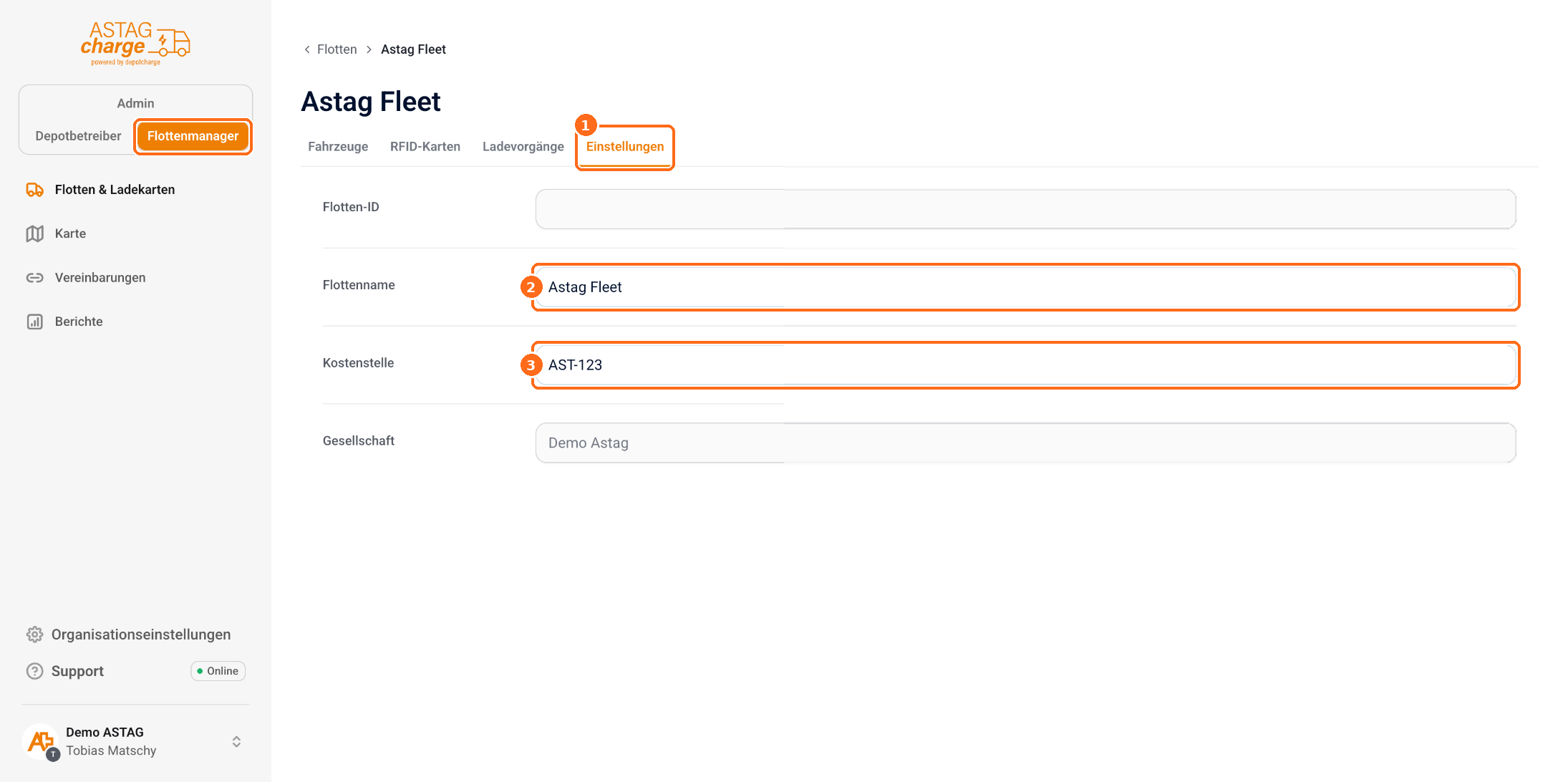Screen dimensions: 1568x782
Task: Click the Flotten-ID label
Action: [351, 207]
